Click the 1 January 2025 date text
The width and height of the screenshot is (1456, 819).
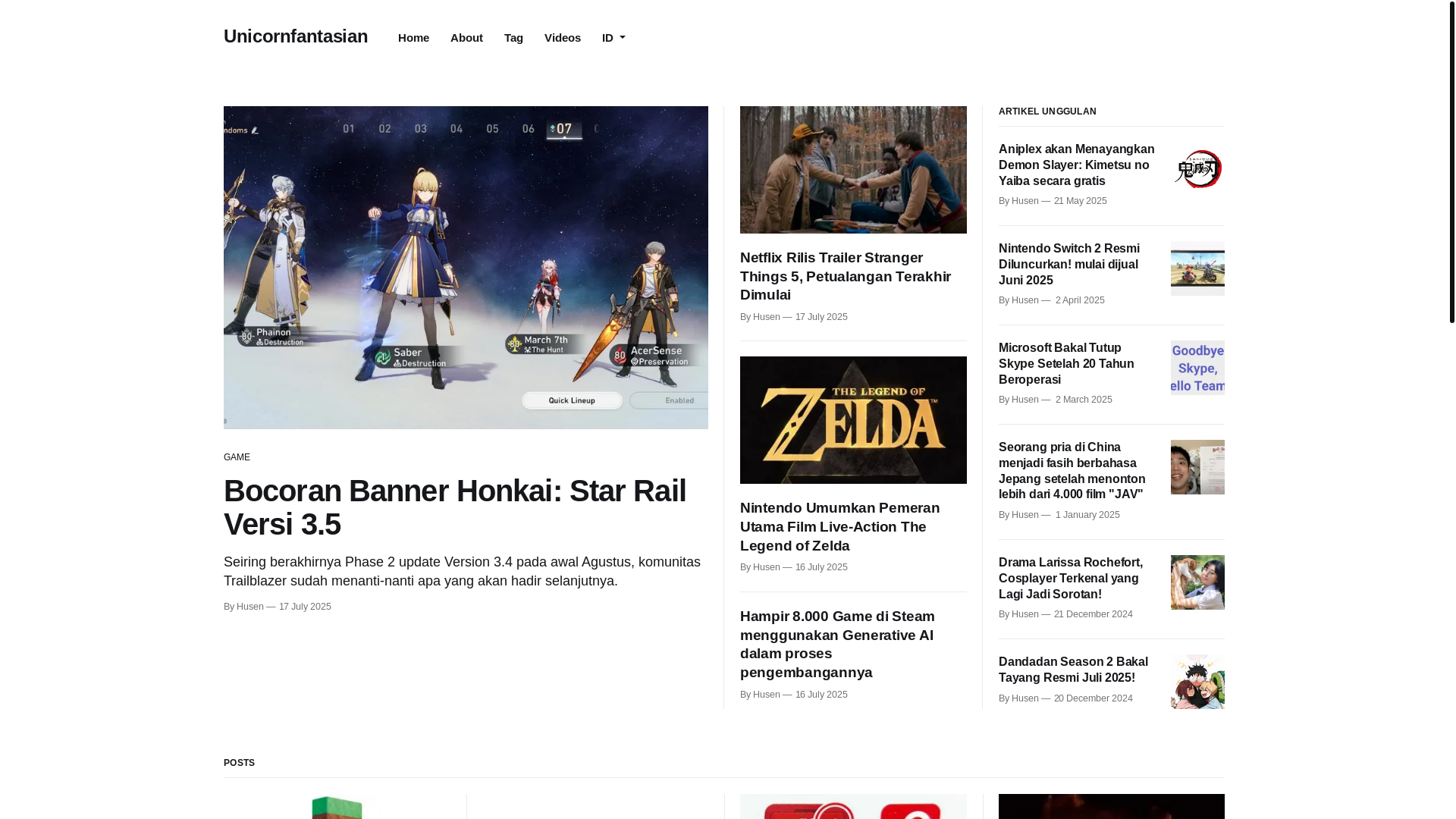(x=1087, y=515)
